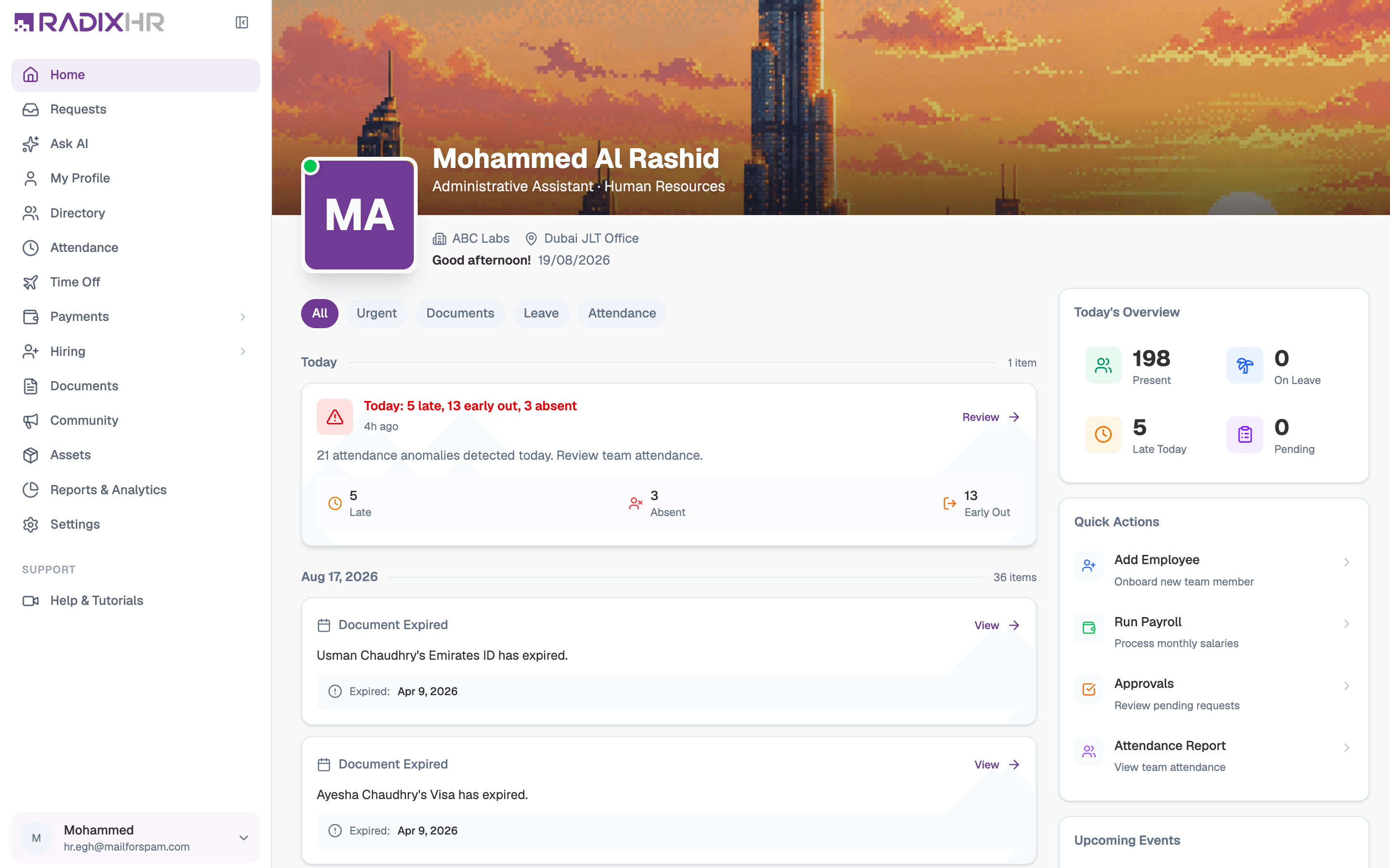Click the My Profile person icon
The height and width of the screenshot is (868, 1390).
(x=31, y=179)
